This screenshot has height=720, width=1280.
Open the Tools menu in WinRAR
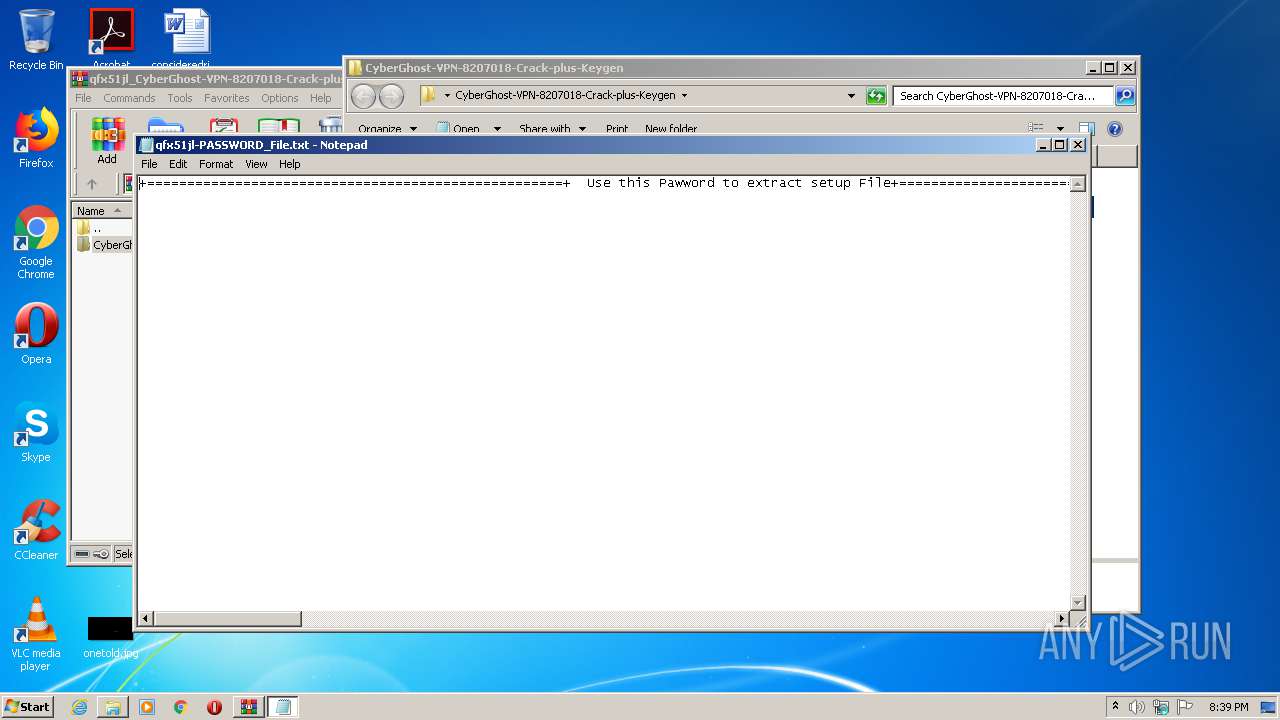180,98
